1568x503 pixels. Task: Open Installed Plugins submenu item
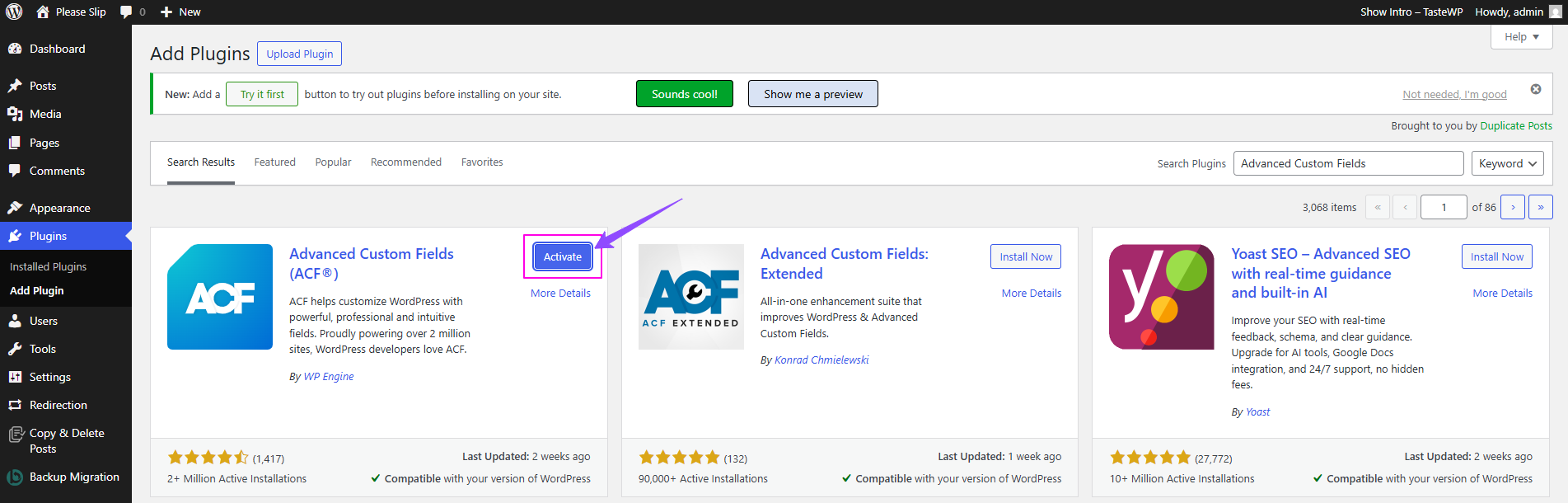48,267
